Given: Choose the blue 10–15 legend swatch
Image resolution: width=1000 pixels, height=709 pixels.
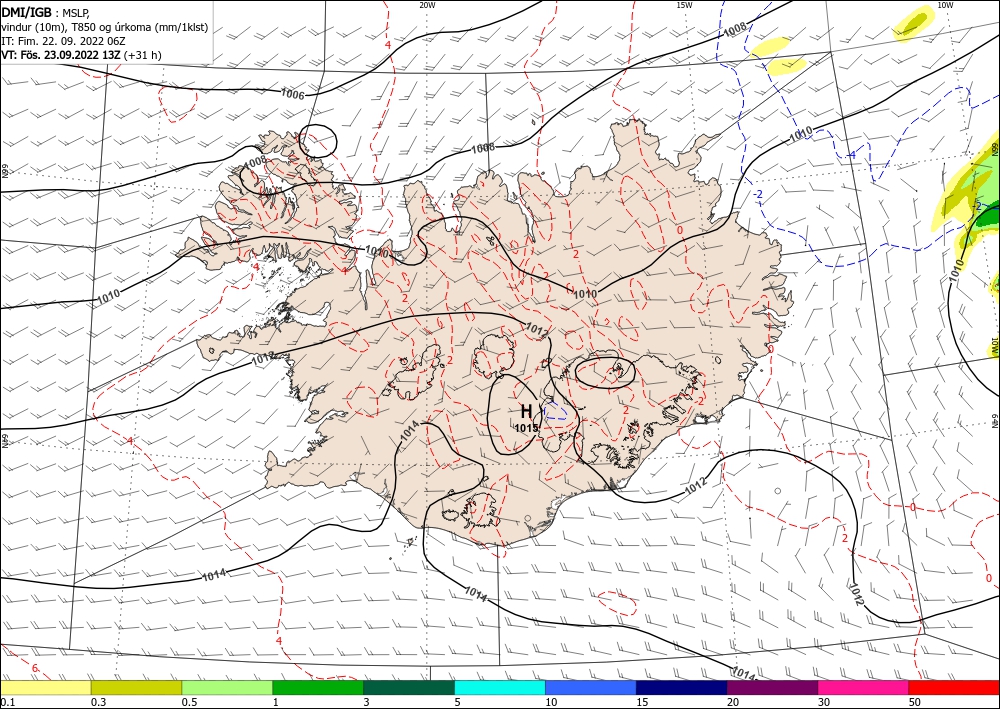Looking at the screenshot, I should click(x=591, y=687).
